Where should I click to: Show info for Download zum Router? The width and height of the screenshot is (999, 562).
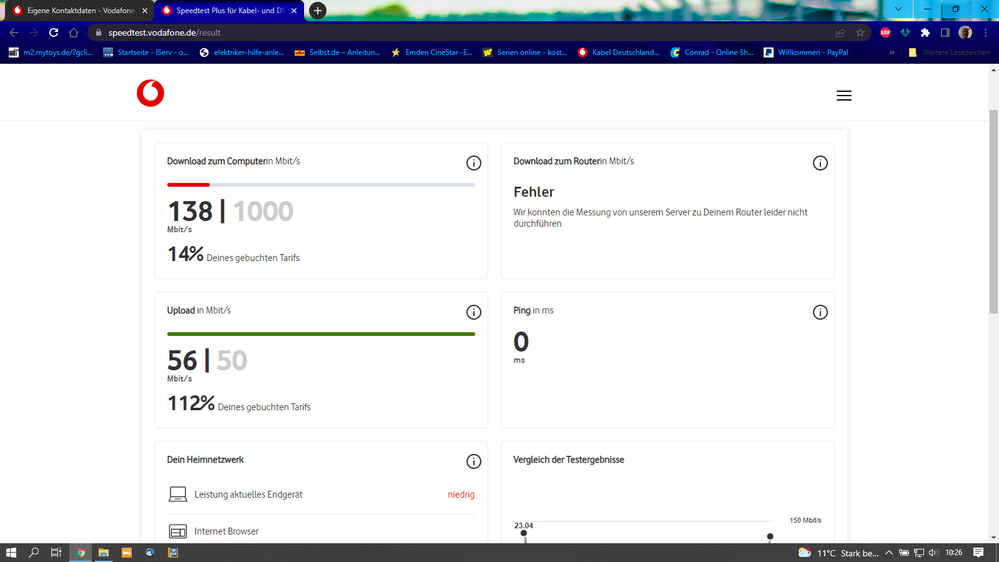(x=820, y=163)
